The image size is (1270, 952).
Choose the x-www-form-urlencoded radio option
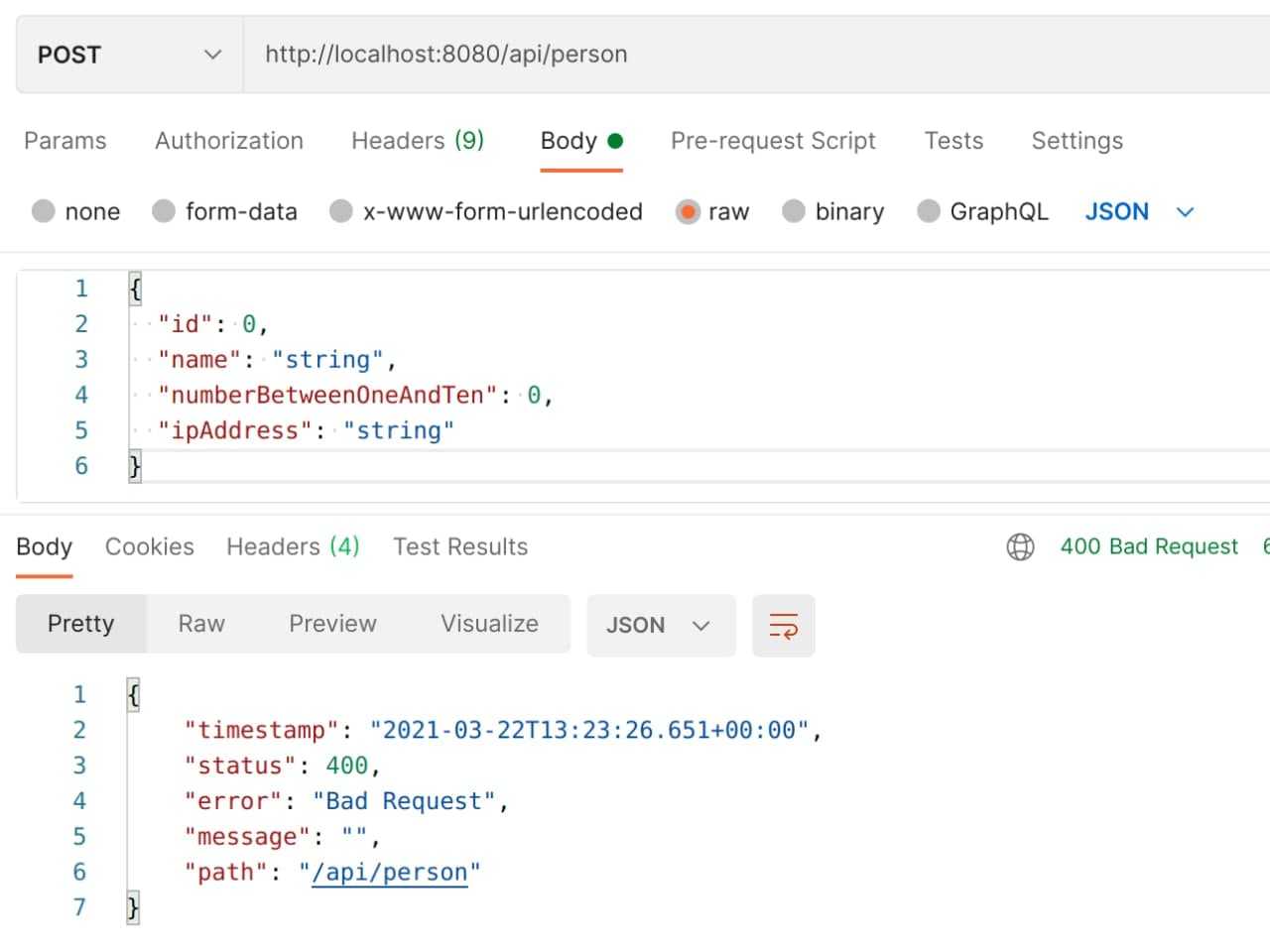pos(341,211)
